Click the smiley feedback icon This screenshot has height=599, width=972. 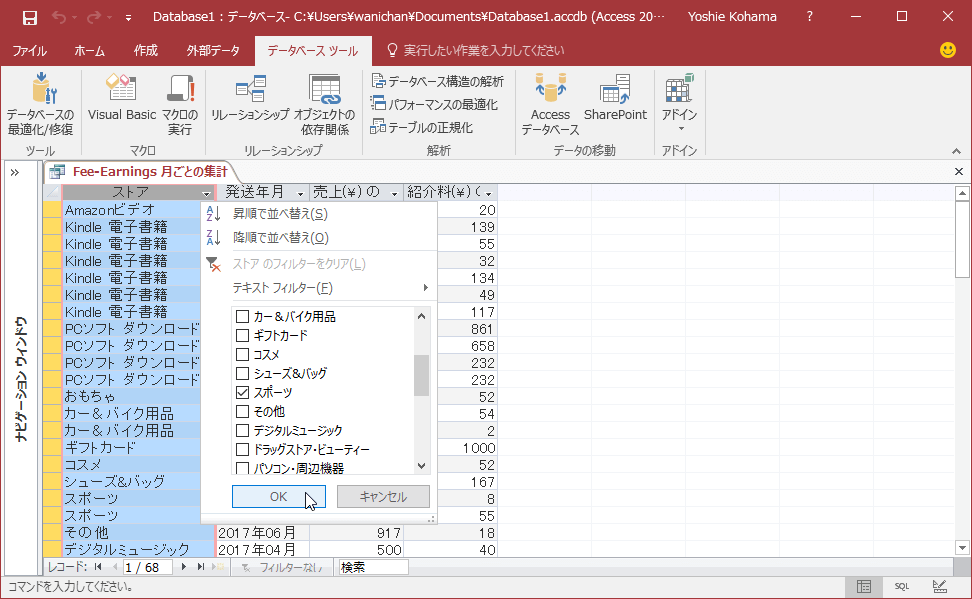click(948, 50)
